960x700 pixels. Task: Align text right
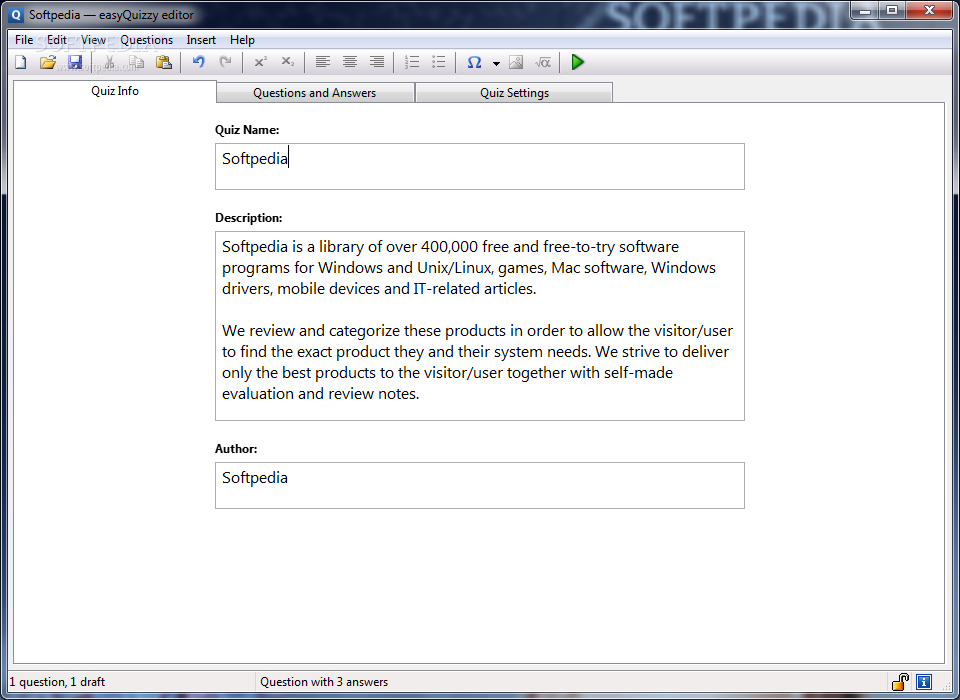click(377, 62)
